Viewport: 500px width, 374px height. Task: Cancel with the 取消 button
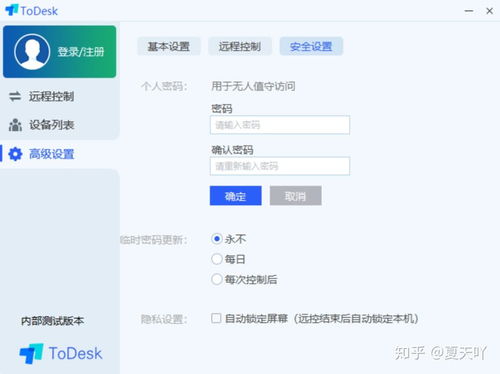point(296,196)
